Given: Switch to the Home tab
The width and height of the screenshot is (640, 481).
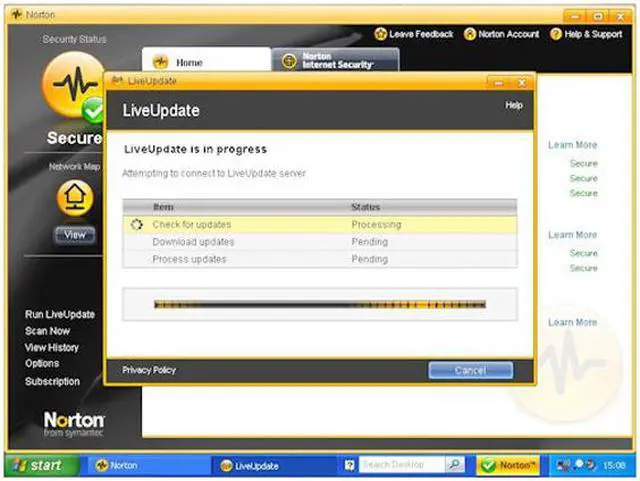Looking at the screenshot, I should coord(188,62).
